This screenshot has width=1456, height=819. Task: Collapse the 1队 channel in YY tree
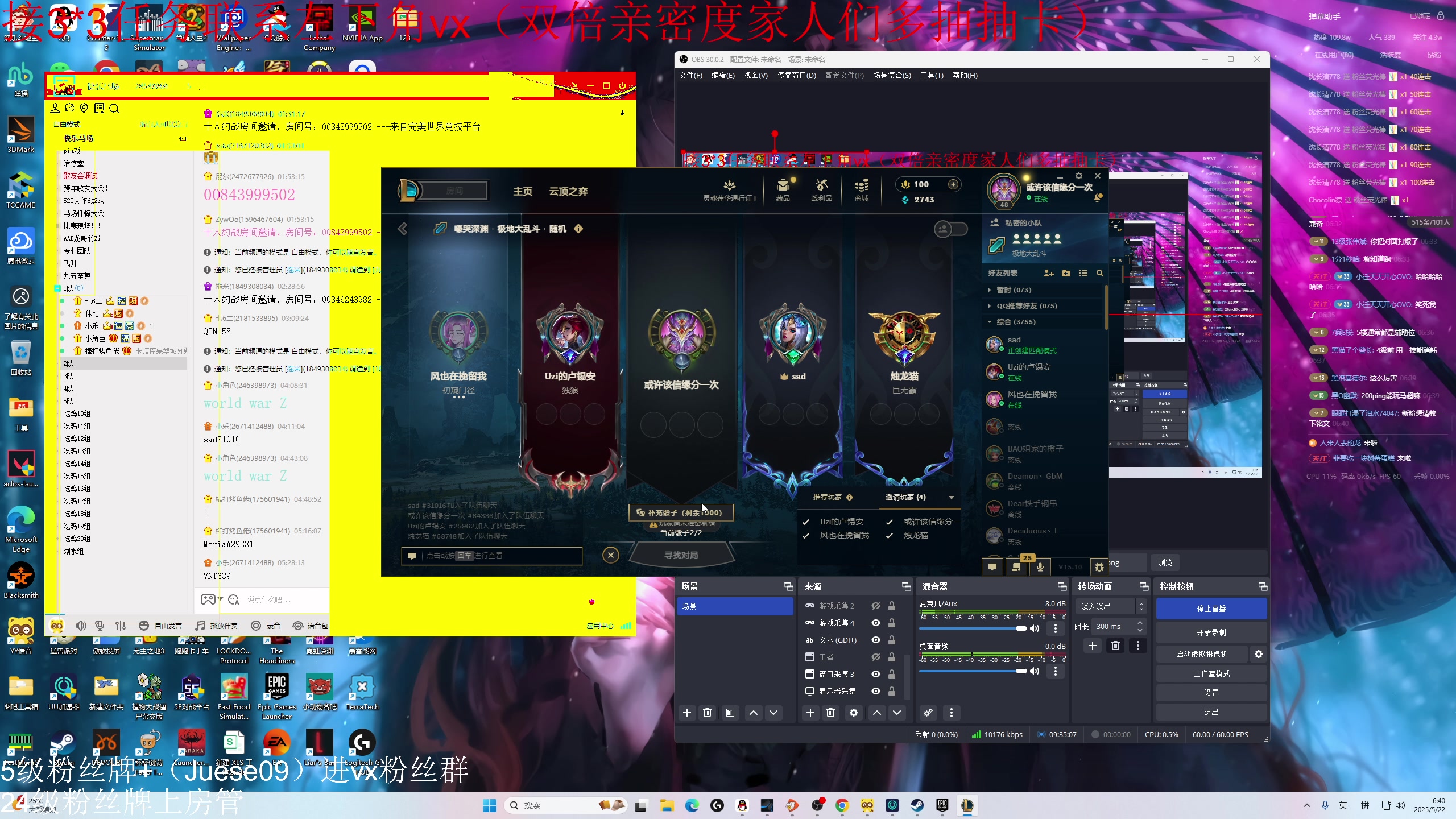tap(57, 288)
